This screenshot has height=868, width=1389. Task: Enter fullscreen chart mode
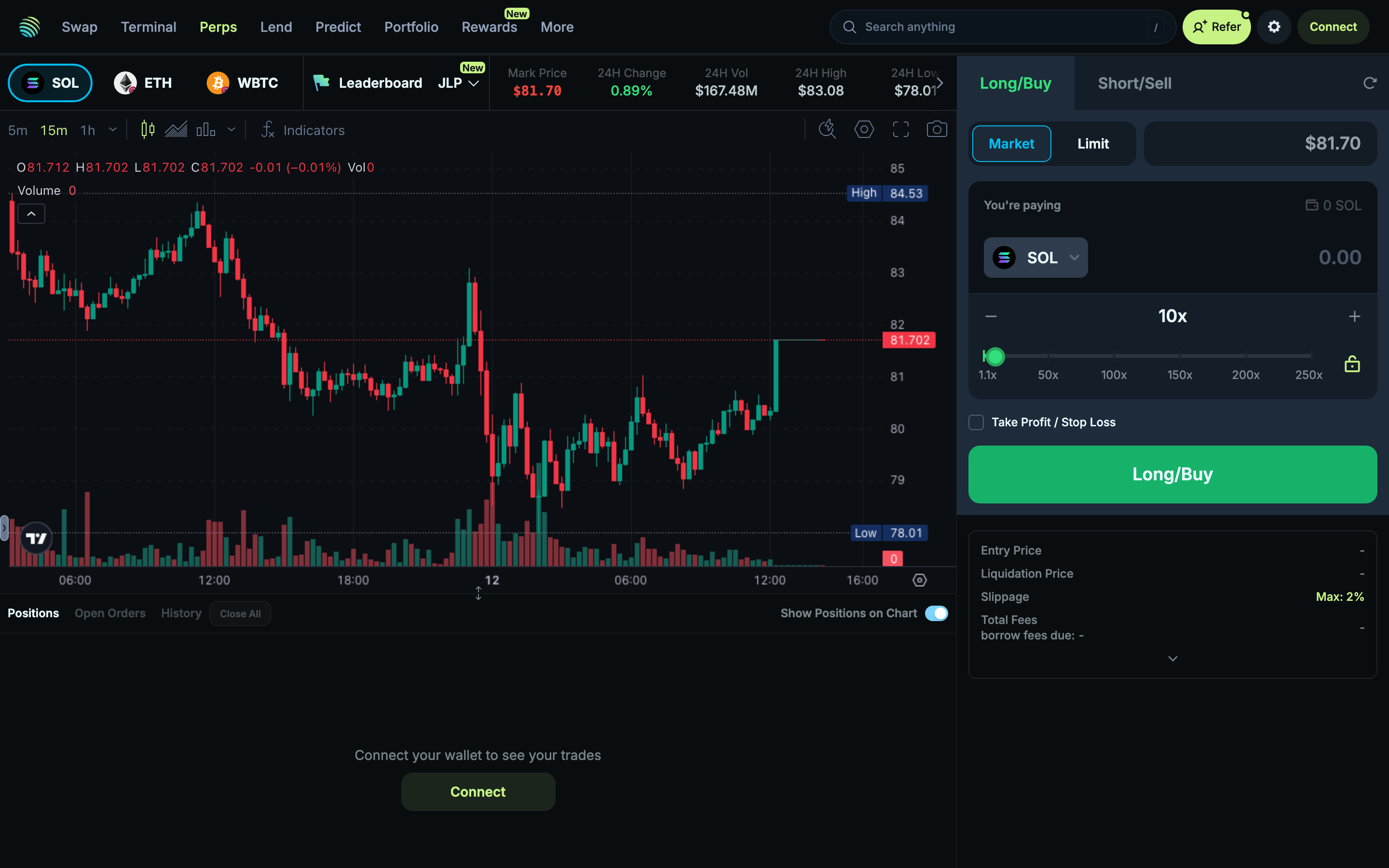[x=900, y=129]
